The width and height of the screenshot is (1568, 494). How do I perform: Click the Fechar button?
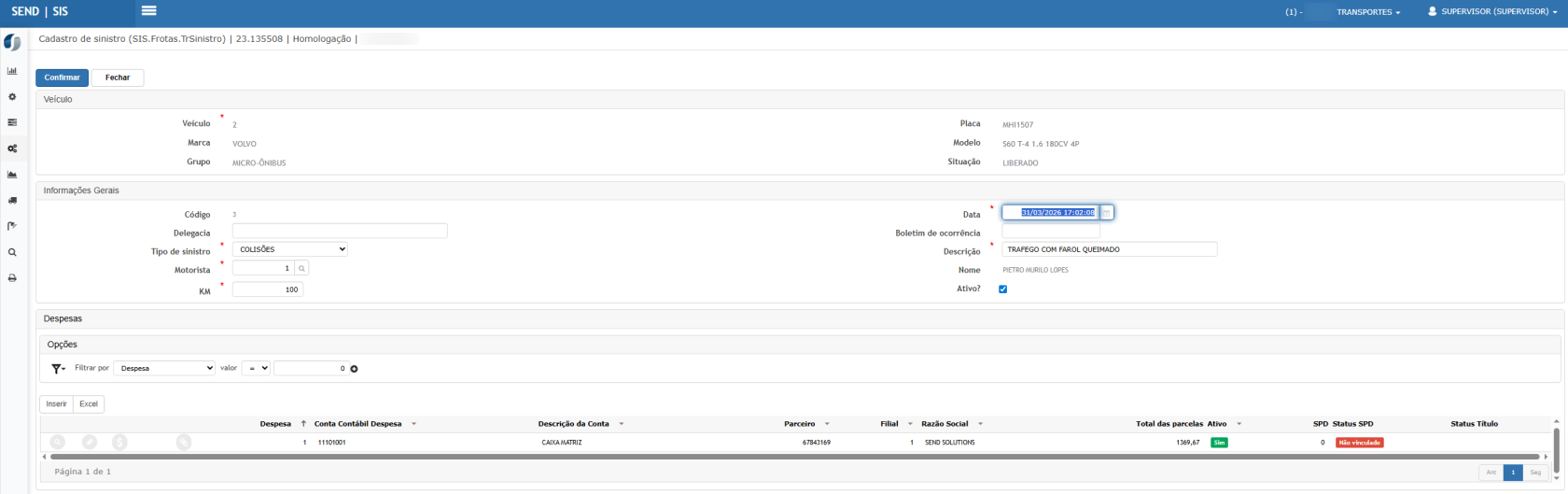(x=118, y=78)
